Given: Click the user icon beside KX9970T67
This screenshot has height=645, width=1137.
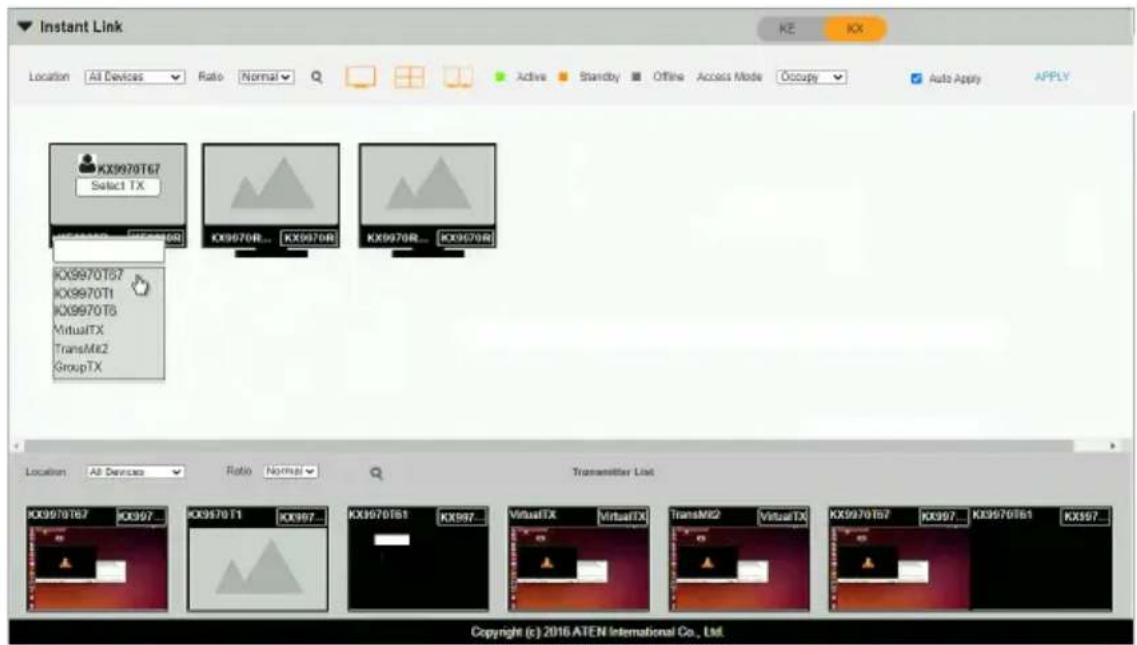Looking at the screenshot, I should (87, 165).
